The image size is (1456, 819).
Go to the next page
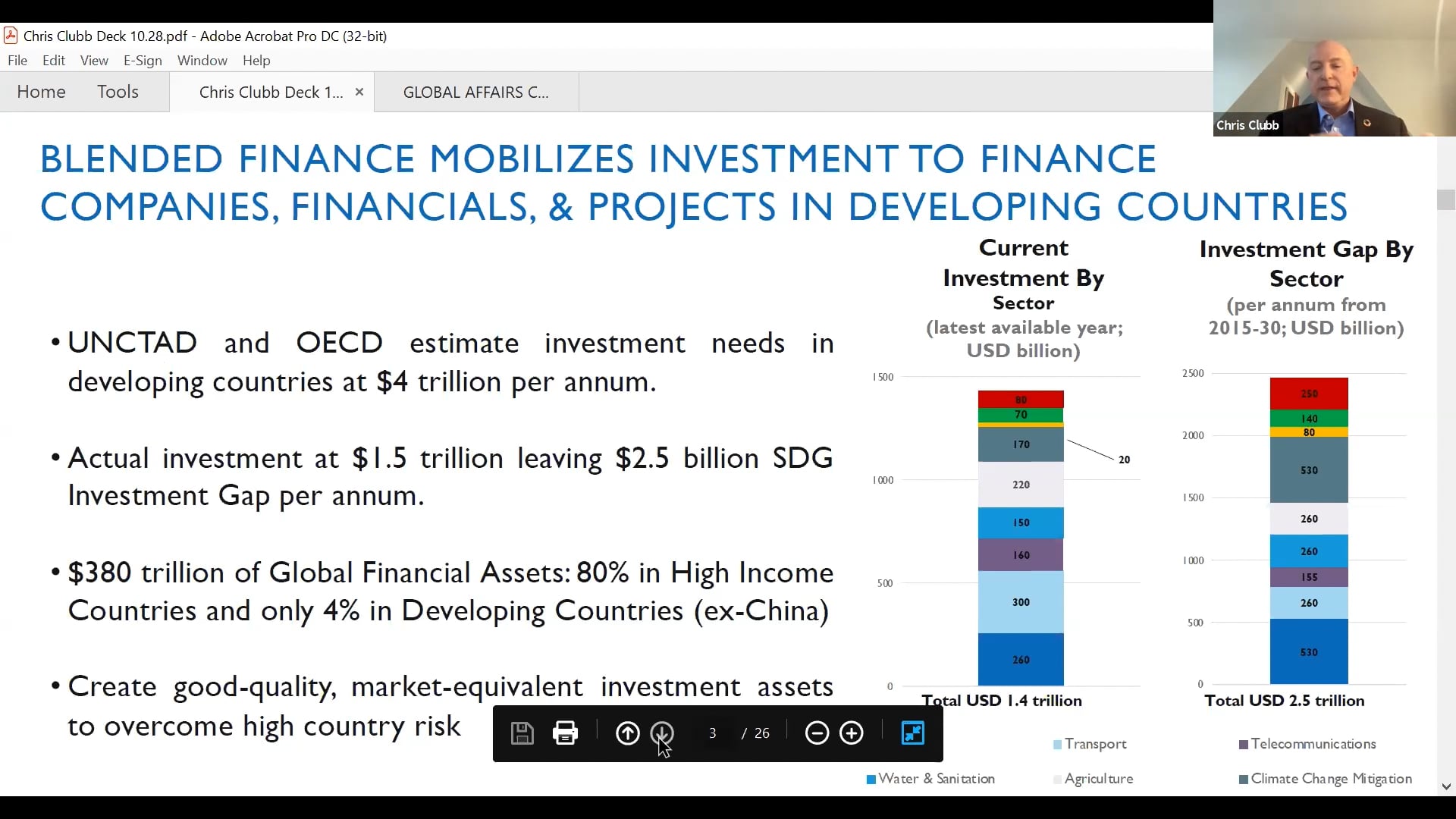[663, 733]
